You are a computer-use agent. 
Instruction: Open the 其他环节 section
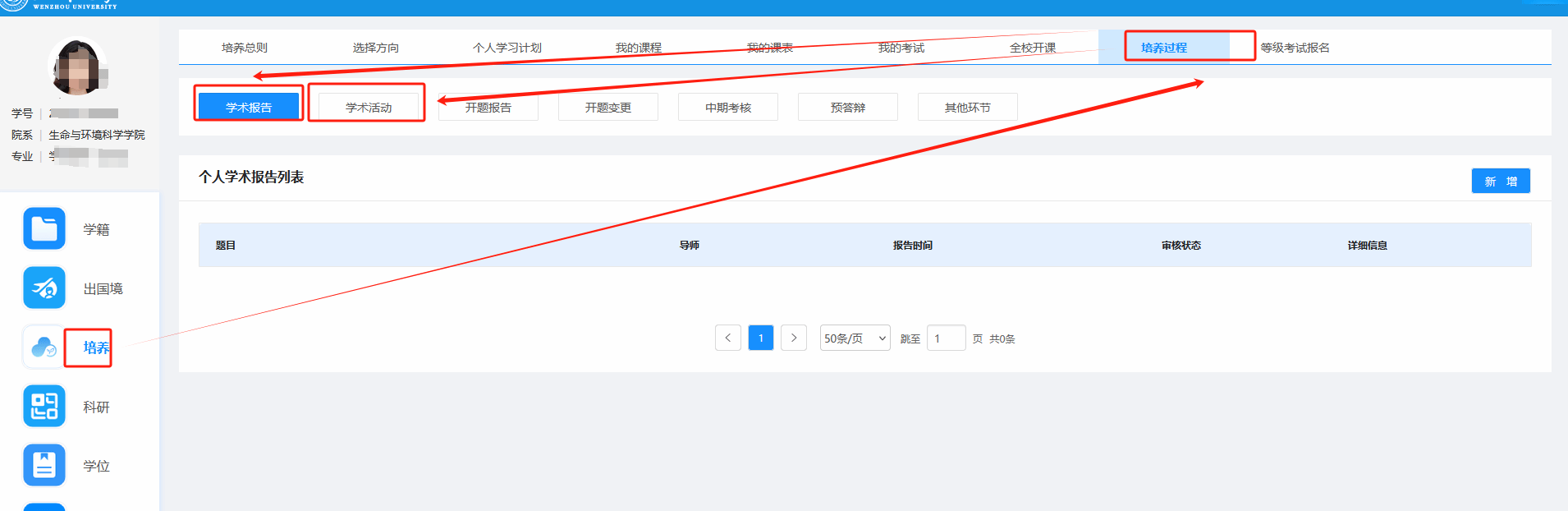967,108
